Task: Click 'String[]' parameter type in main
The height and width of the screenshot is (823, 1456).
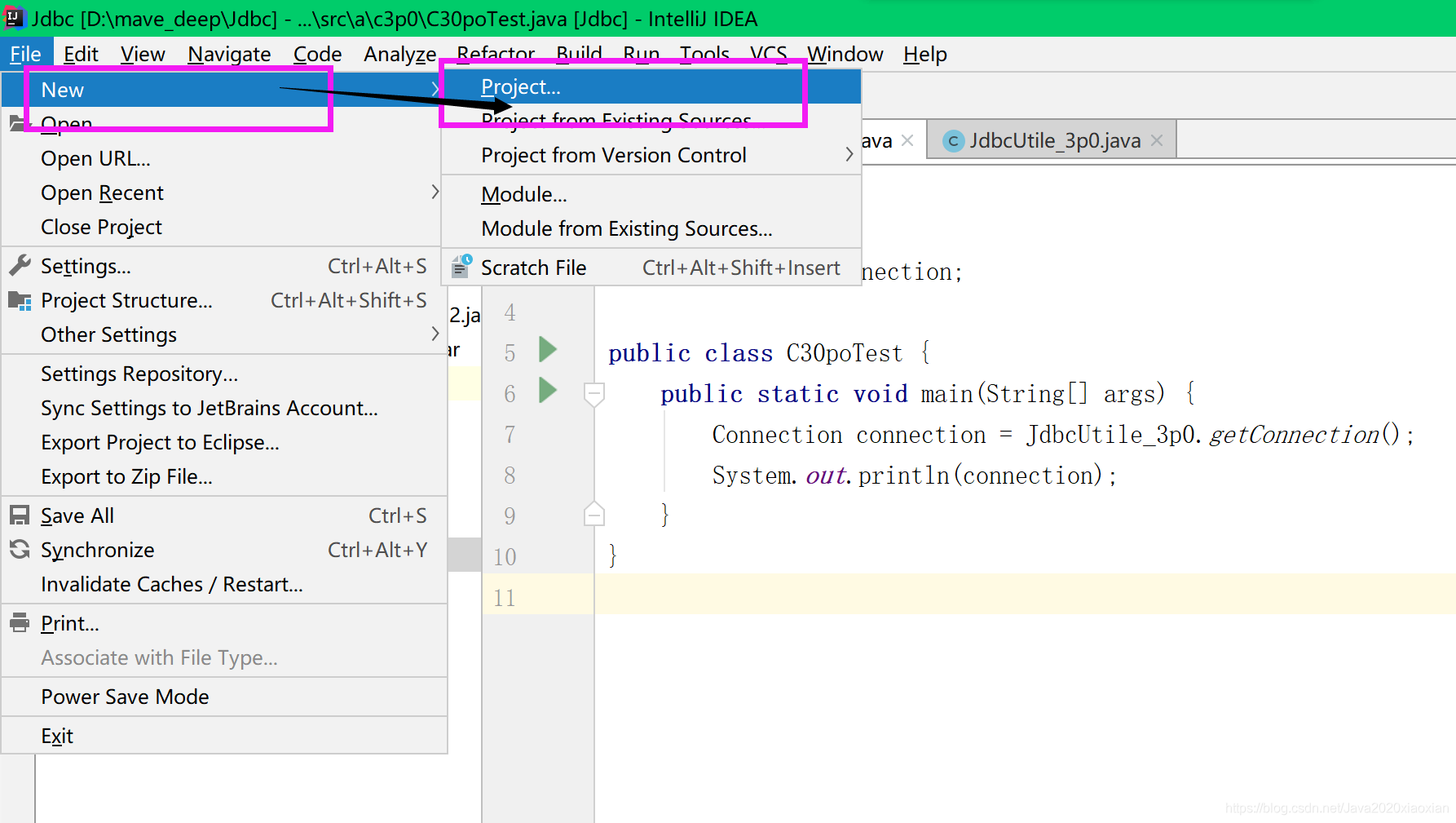Action: 1037,394
